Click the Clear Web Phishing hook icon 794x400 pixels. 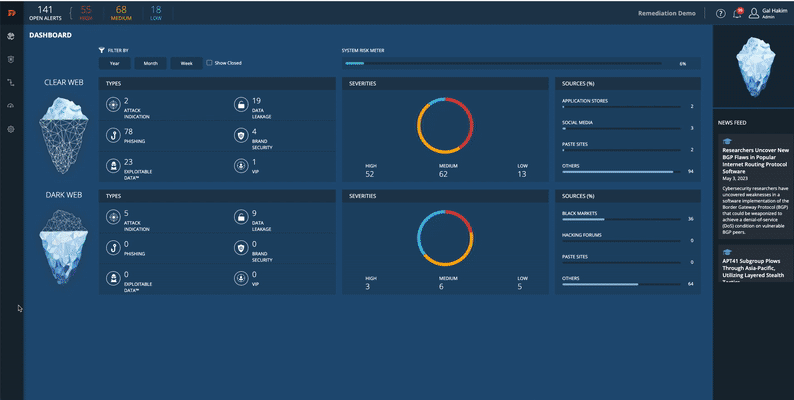pos(112,133)
